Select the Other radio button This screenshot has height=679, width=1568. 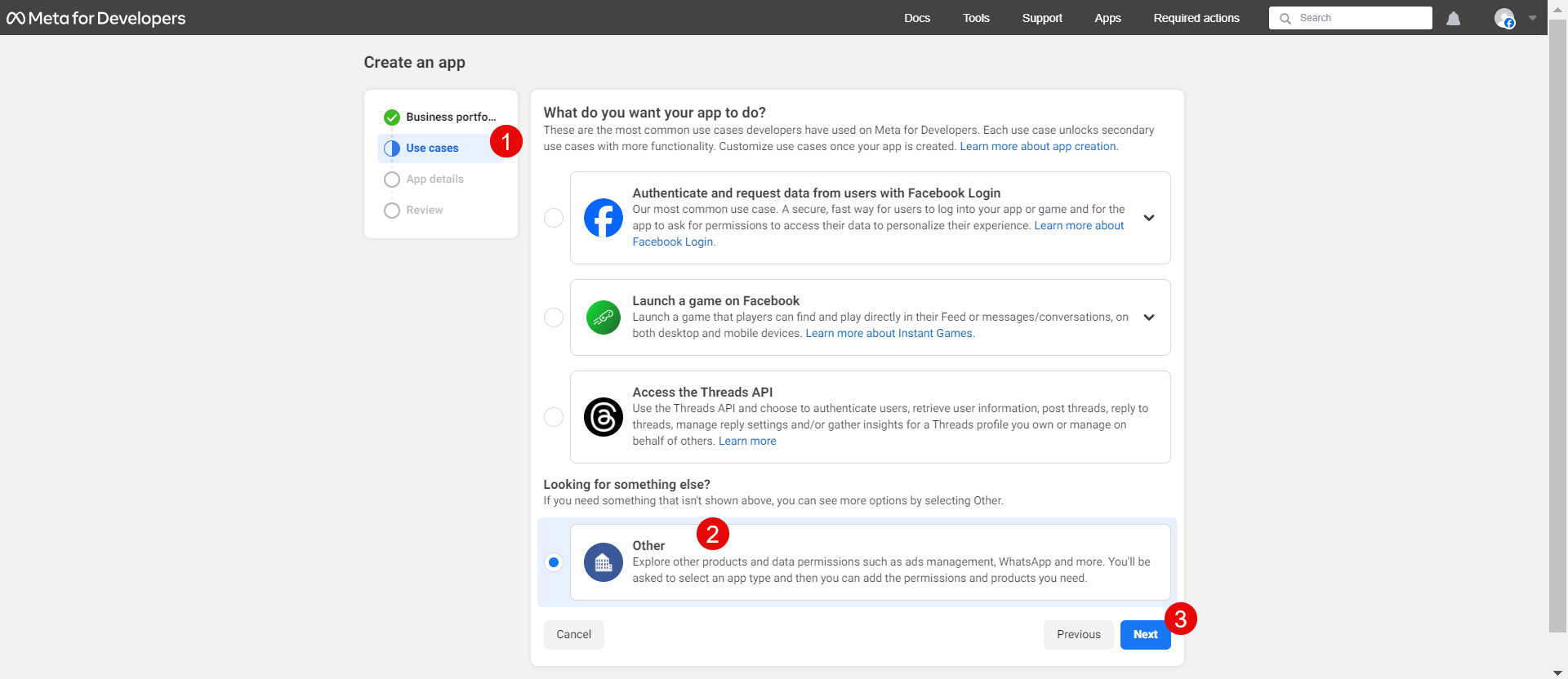click(554, 562)
